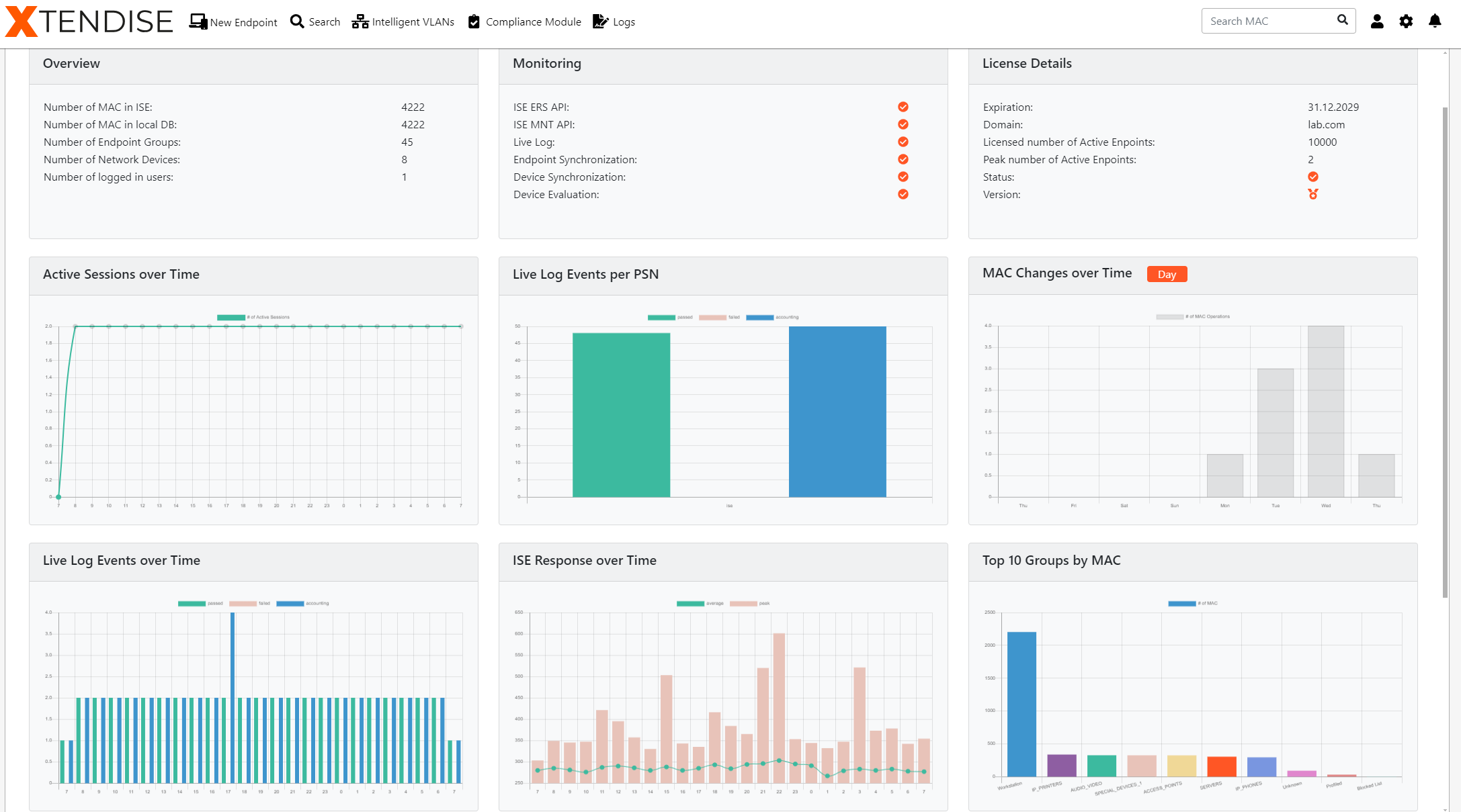Click the Search MAC magnifier button
Viewport: 1461px width, 812px height.
[x=1342, y=20]
